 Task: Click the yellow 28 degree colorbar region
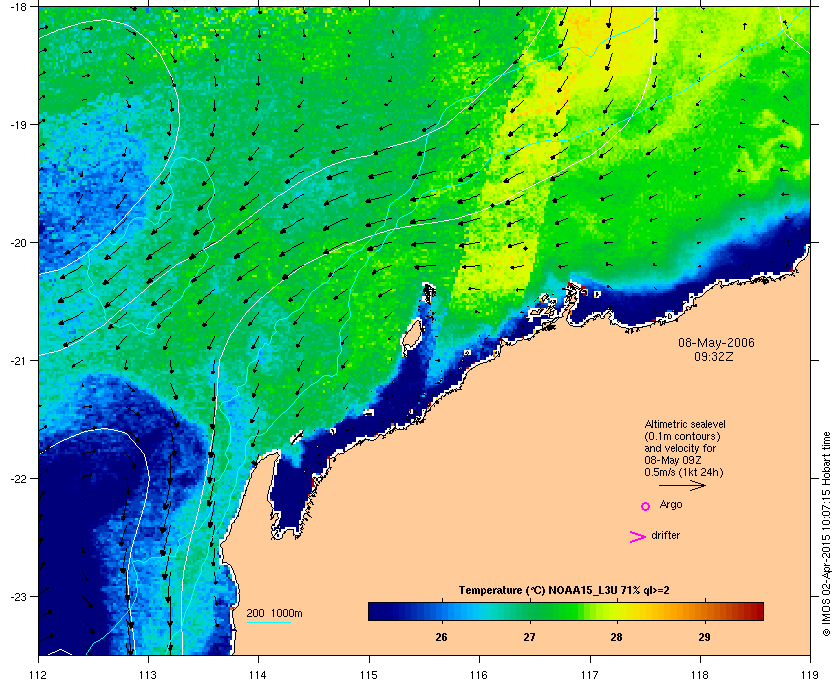(x=617, y=611)
